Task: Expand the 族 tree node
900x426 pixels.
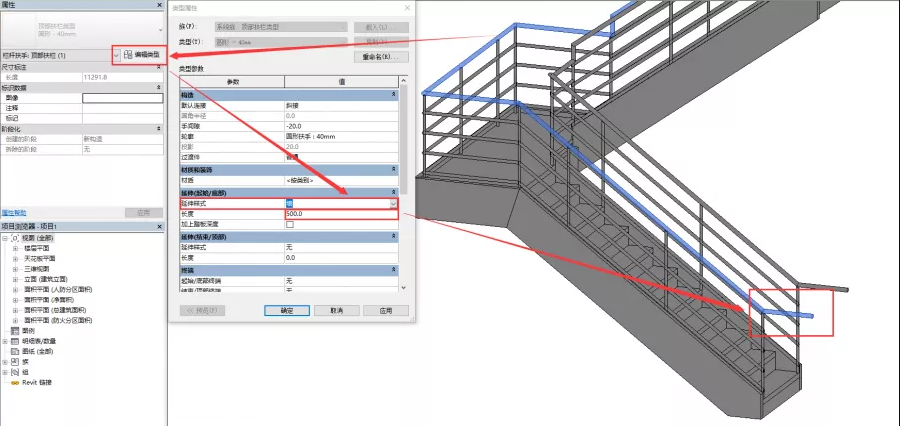Action: pyautogui.click(x=5, y=361)
